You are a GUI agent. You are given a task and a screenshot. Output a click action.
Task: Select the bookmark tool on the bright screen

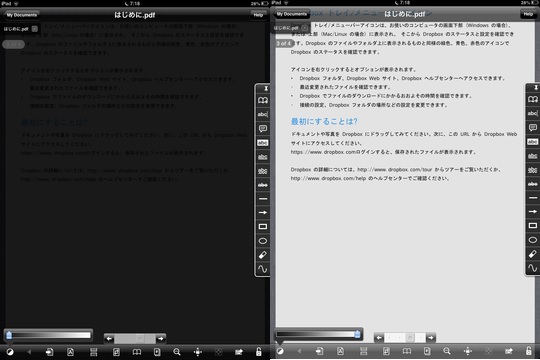(533, 100)
